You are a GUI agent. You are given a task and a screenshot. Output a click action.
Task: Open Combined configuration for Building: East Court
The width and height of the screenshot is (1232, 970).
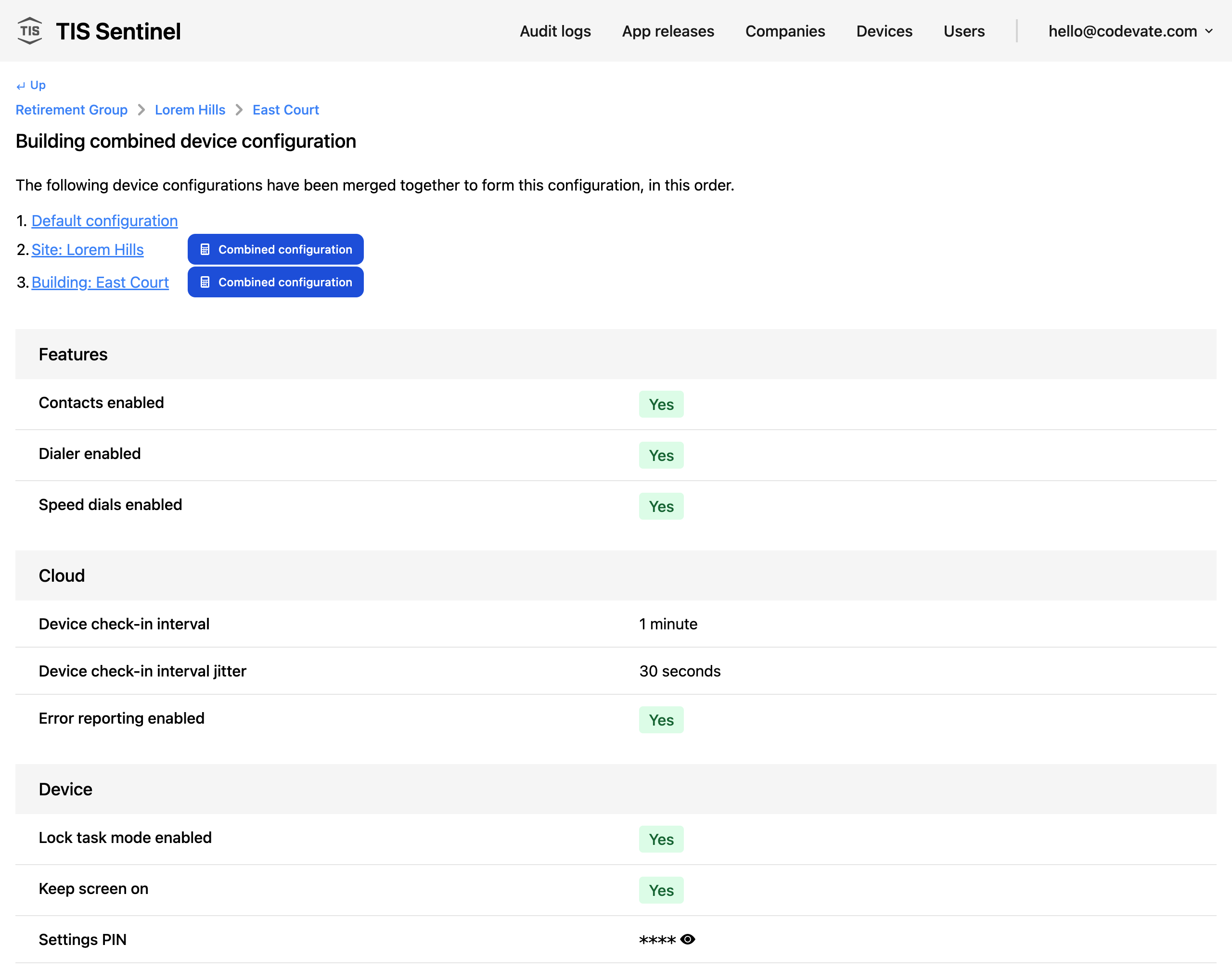275,282
